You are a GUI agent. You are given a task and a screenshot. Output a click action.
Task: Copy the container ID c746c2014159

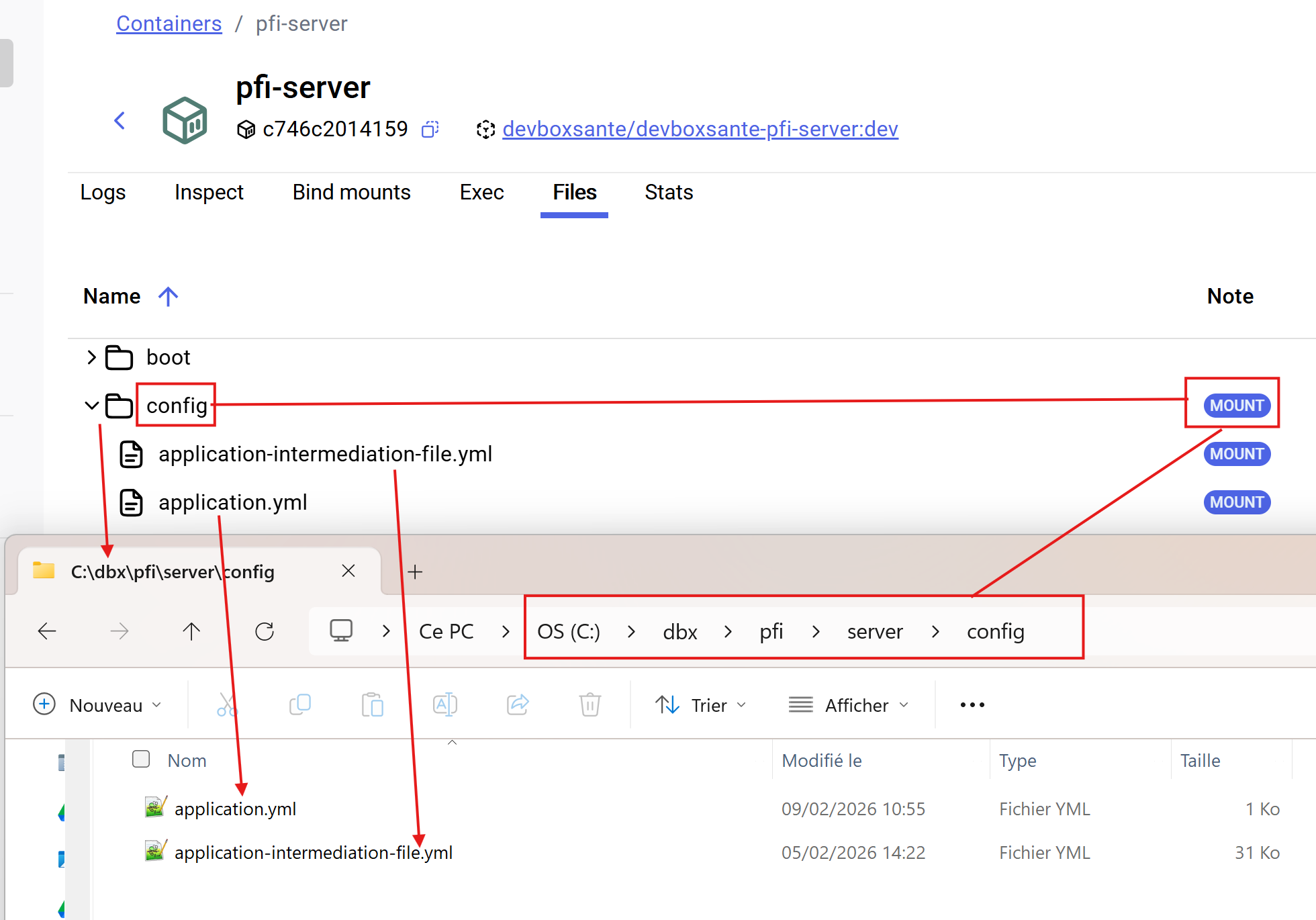[x=430, y=129]
